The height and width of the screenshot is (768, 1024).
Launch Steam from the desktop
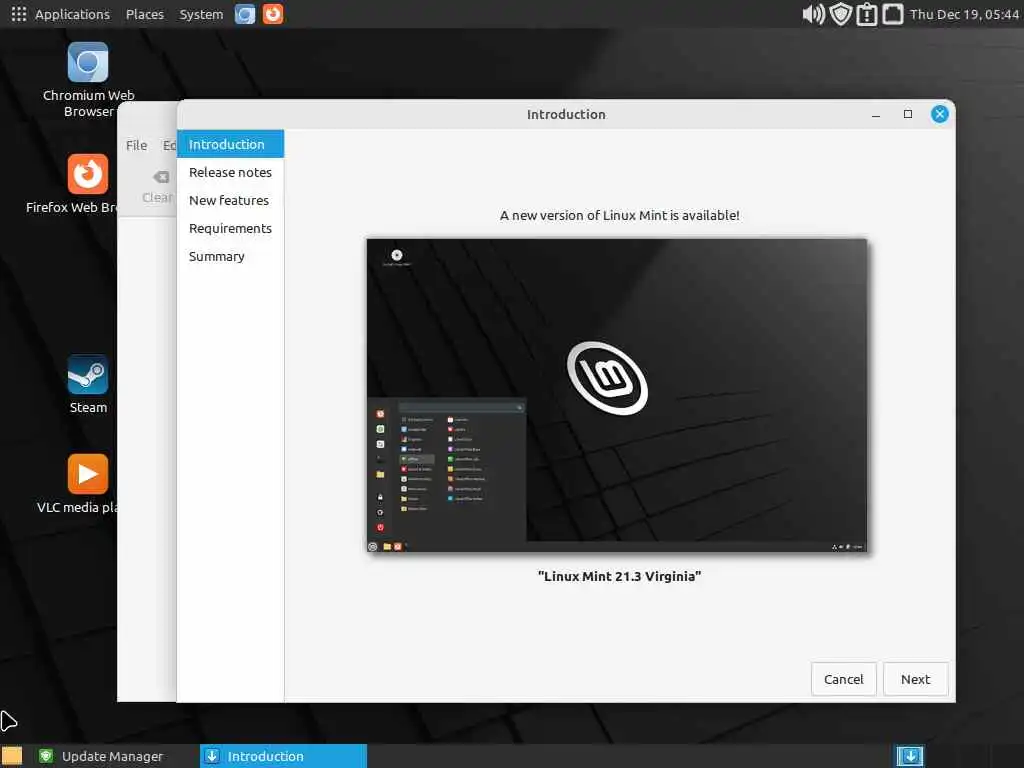click(88, 374)
